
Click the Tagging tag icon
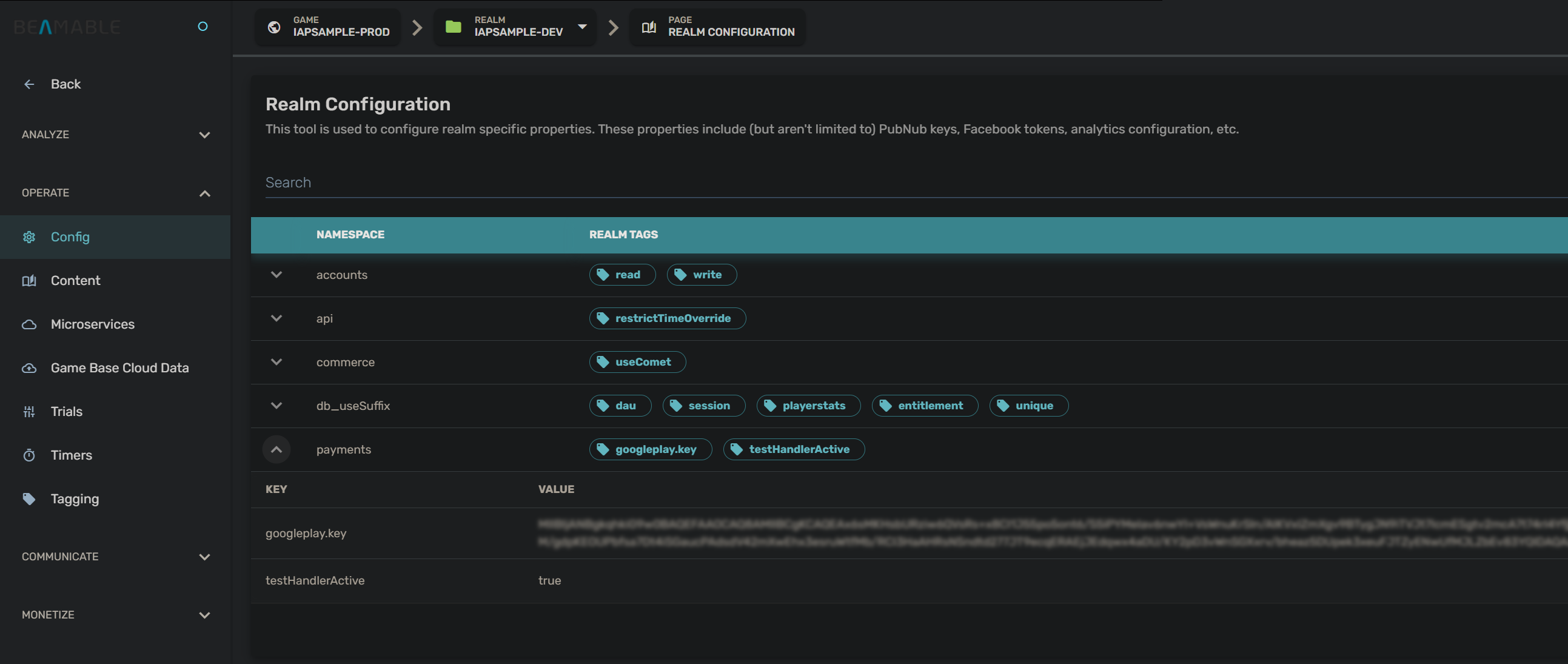(29, 499)
